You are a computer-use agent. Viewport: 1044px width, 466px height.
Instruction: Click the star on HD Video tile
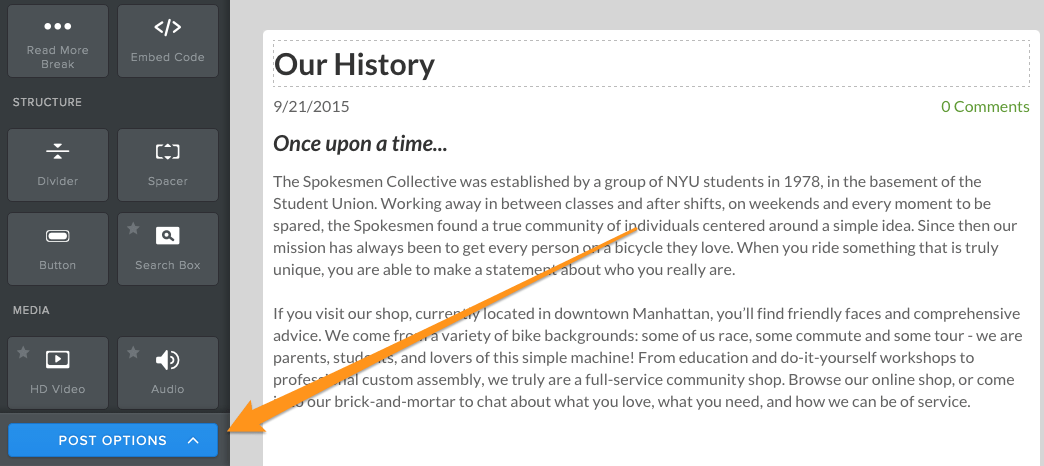tap(23, 352)
